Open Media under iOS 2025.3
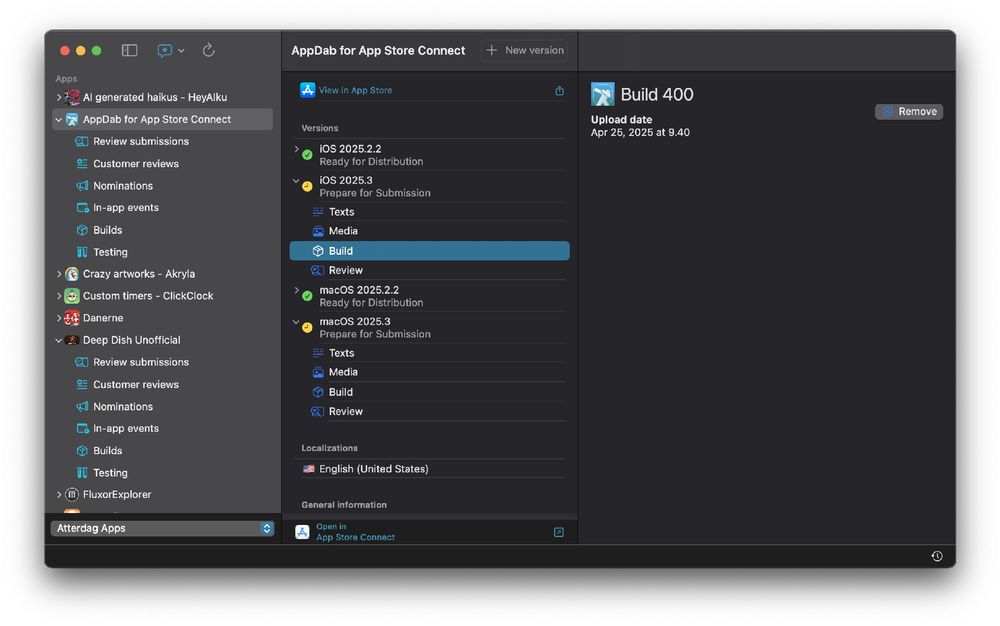This screenshot has height=626, width=1000. click(429, 231)
